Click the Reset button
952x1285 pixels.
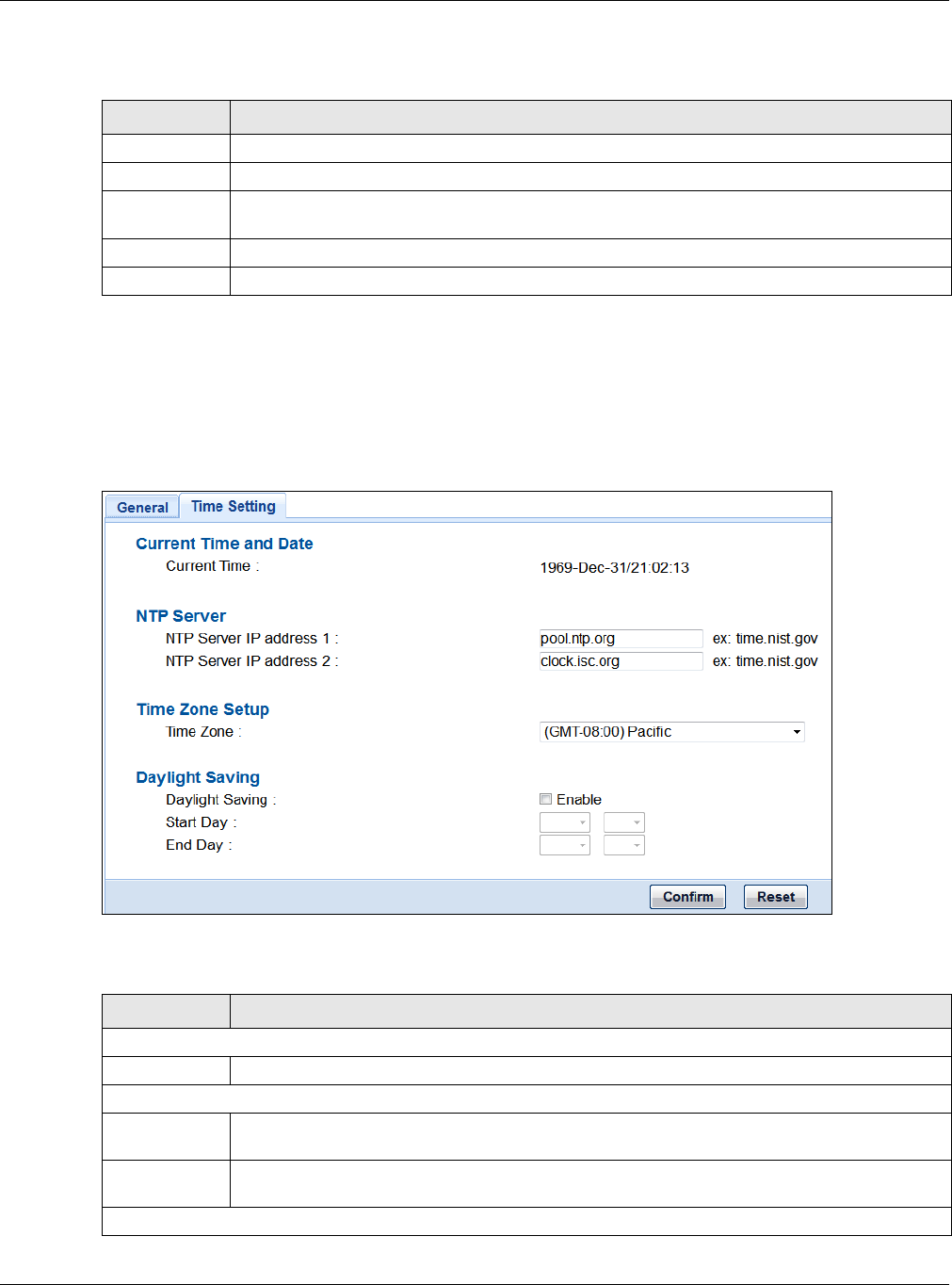(x=776, y=897)
